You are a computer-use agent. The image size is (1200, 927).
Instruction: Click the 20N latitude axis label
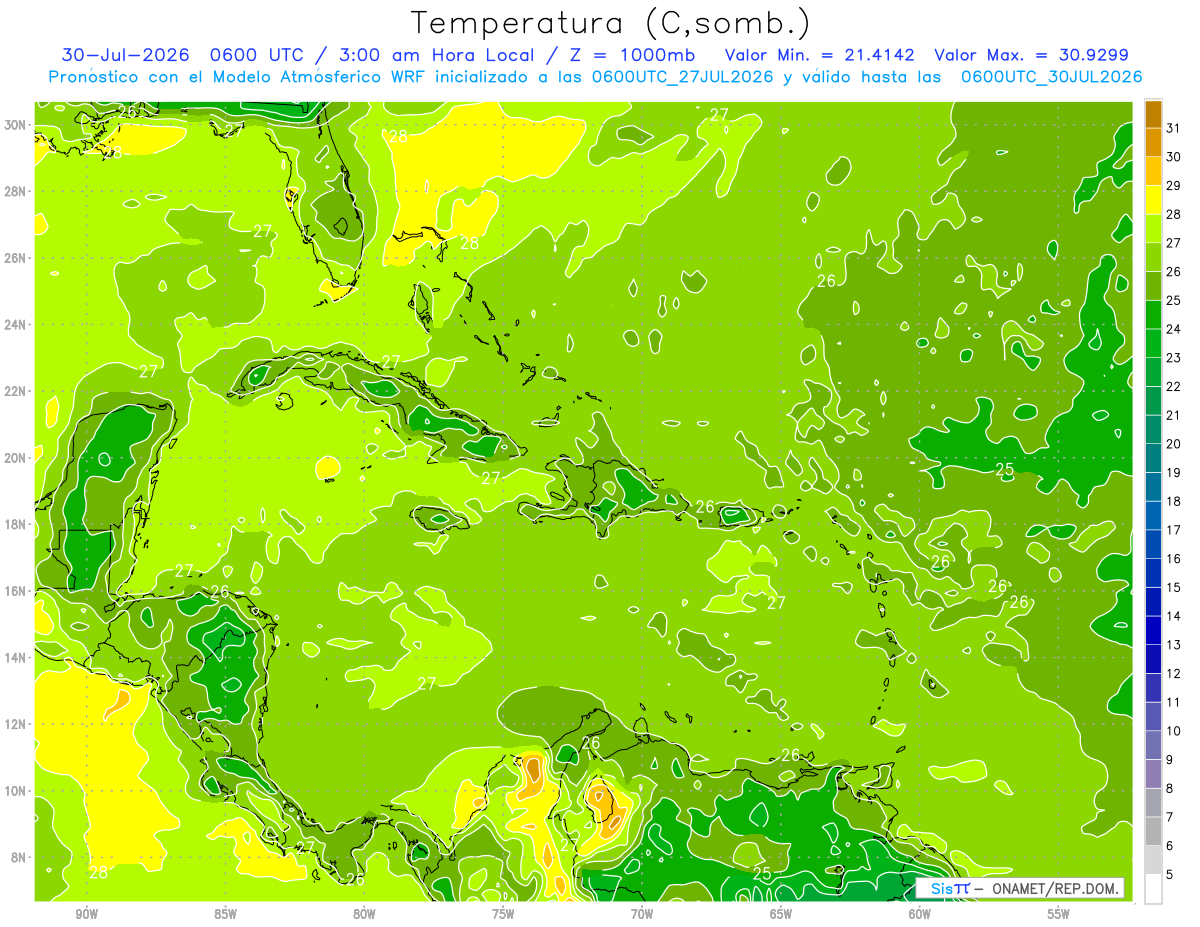coord(17,458)
